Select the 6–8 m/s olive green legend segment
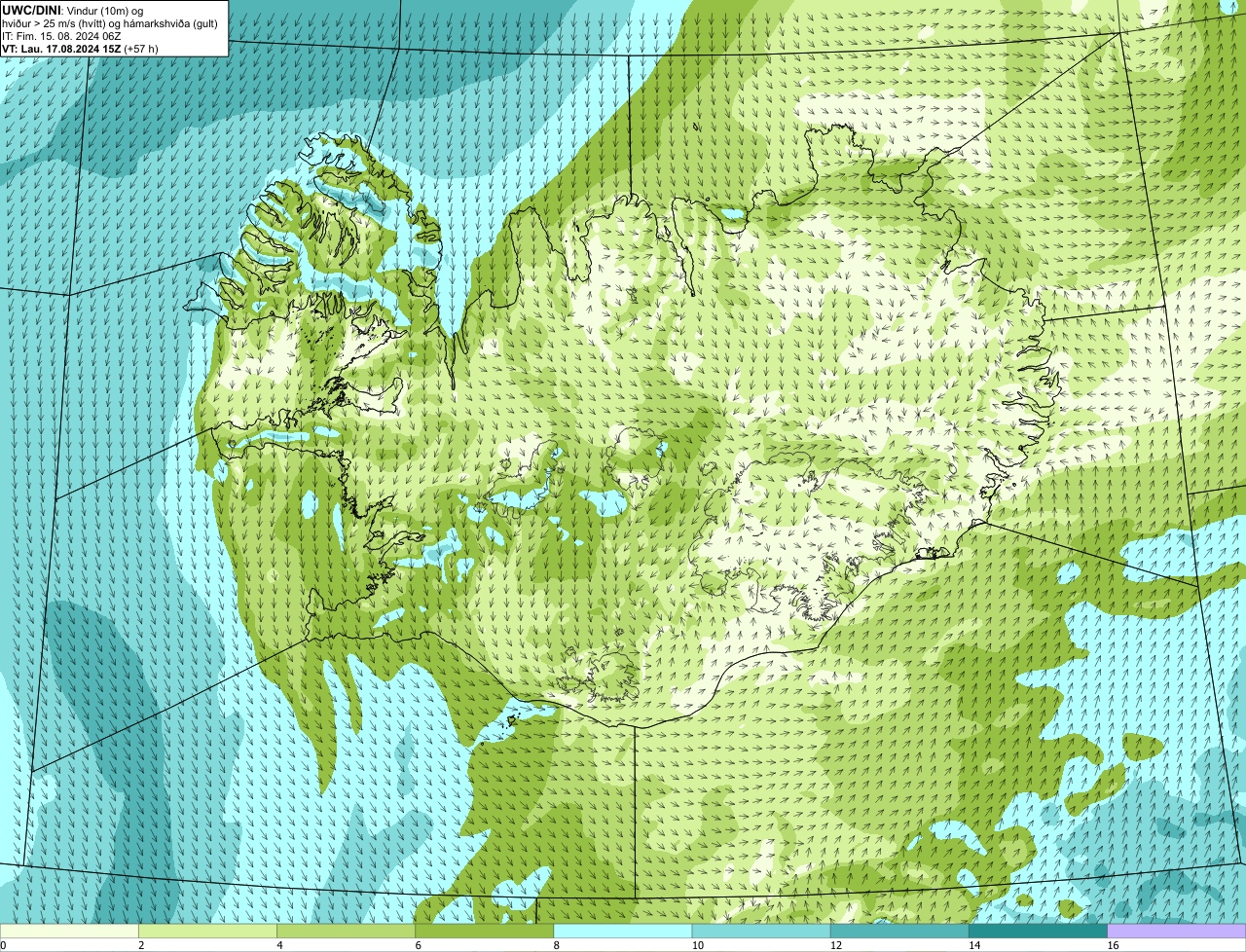 tap(485, 931)
